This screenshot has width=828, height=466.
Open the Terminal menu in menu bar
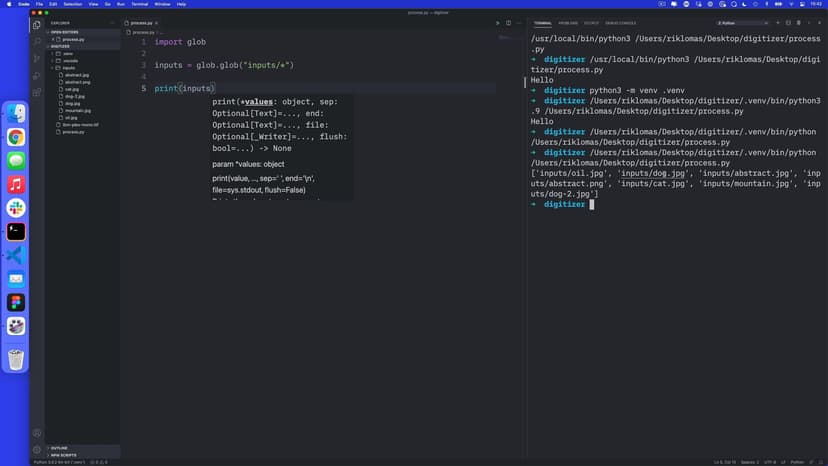(138, 4)
